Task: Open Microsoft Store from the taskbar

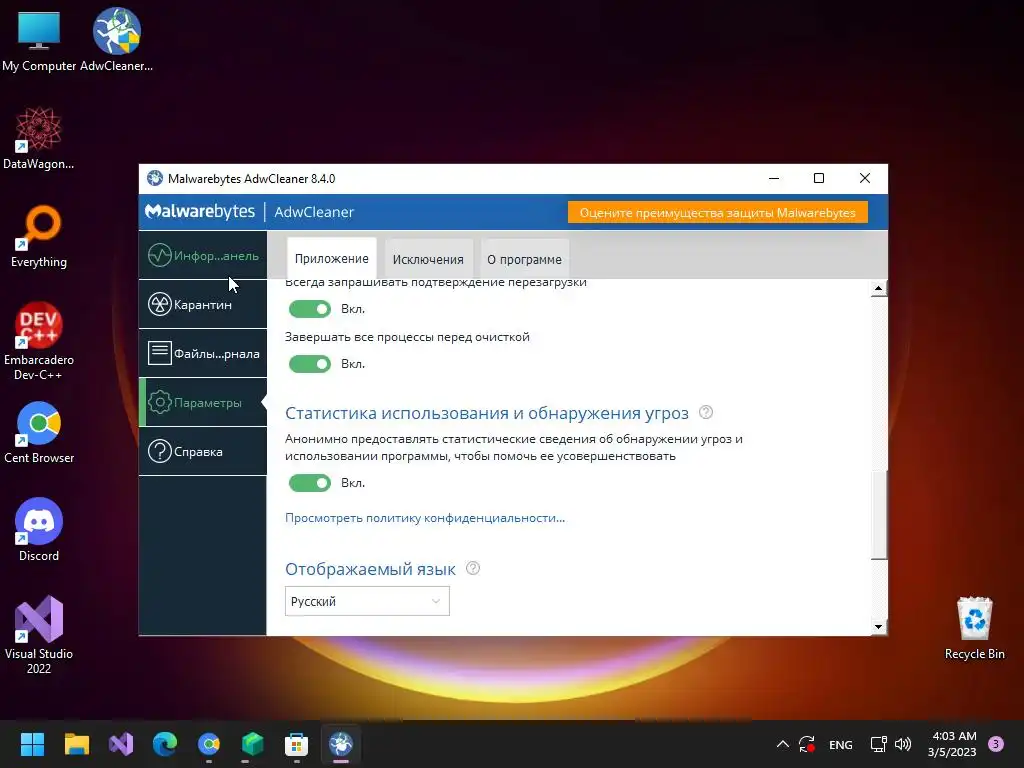Action: click(x=296, y=744)
